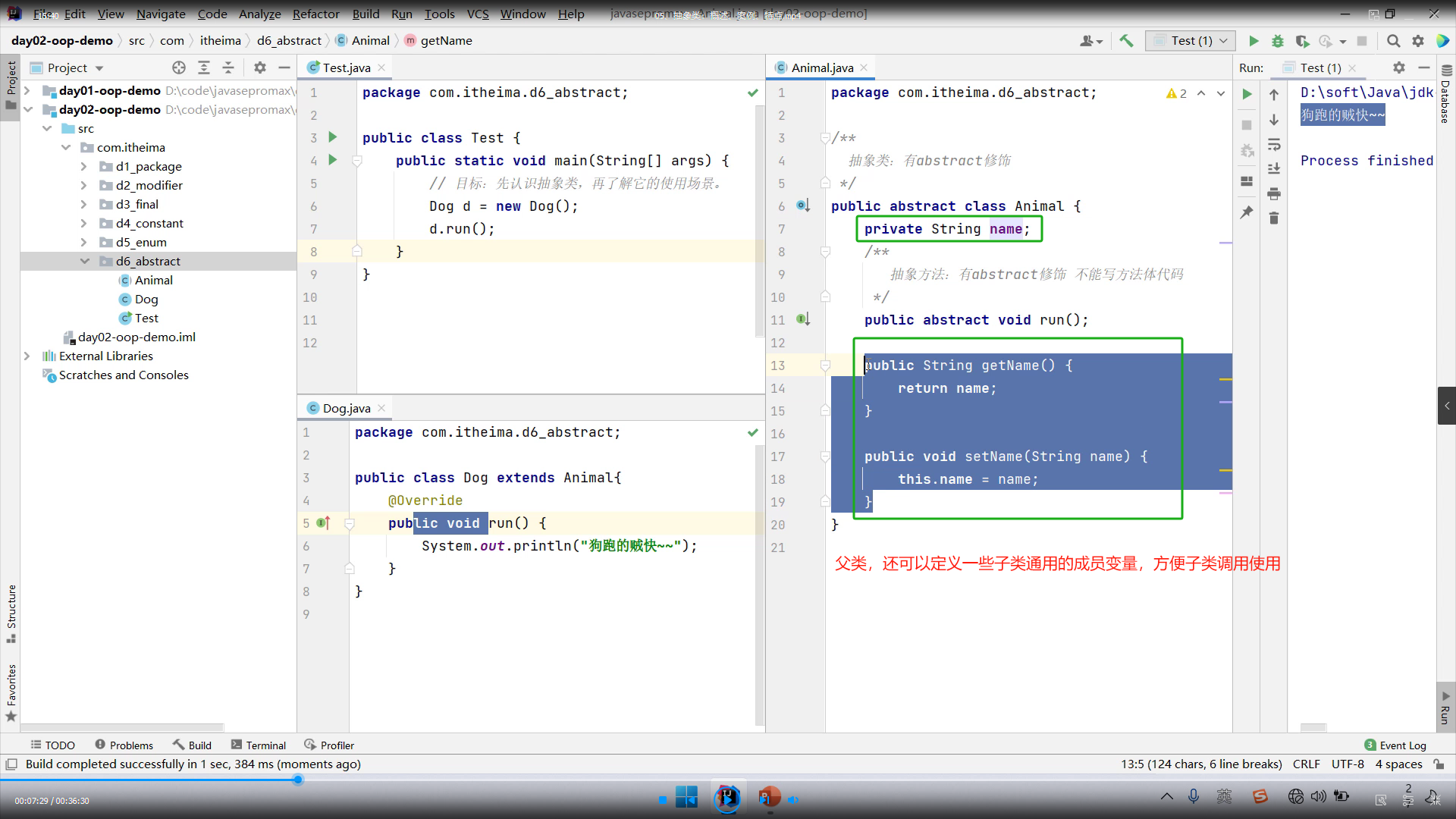The width and height of the screenshot is (1456, 819).
Task: Open the Terminal tool window button
Action: coord(259,745)
